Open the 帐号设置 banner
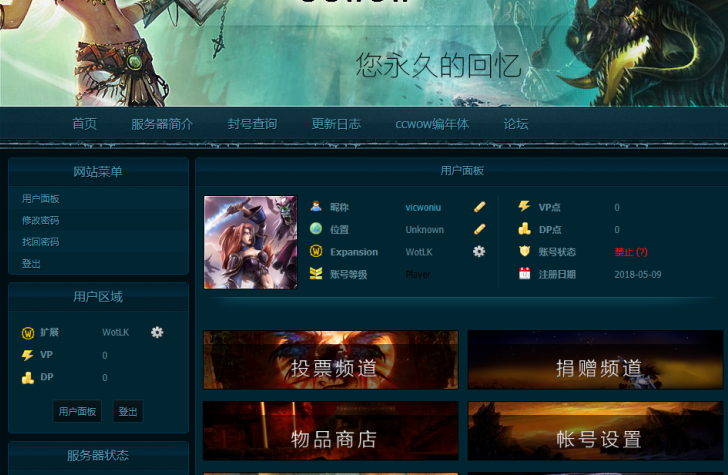Viewport: 728px width, 475px height. 595,431
